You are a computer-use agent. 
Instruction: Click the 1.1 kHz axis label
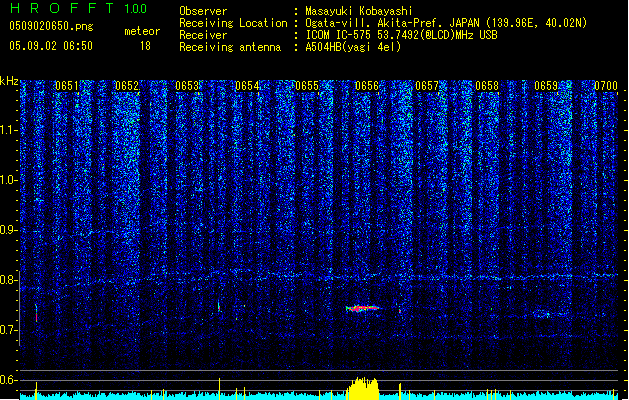pyautogui.click(x=8, y=130)
